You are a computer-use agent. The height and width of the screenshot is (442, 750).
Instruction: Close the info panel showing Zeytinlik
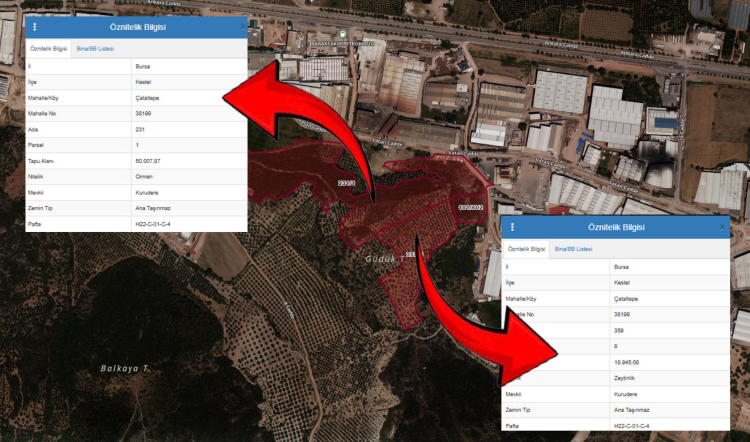pos(722,228)
